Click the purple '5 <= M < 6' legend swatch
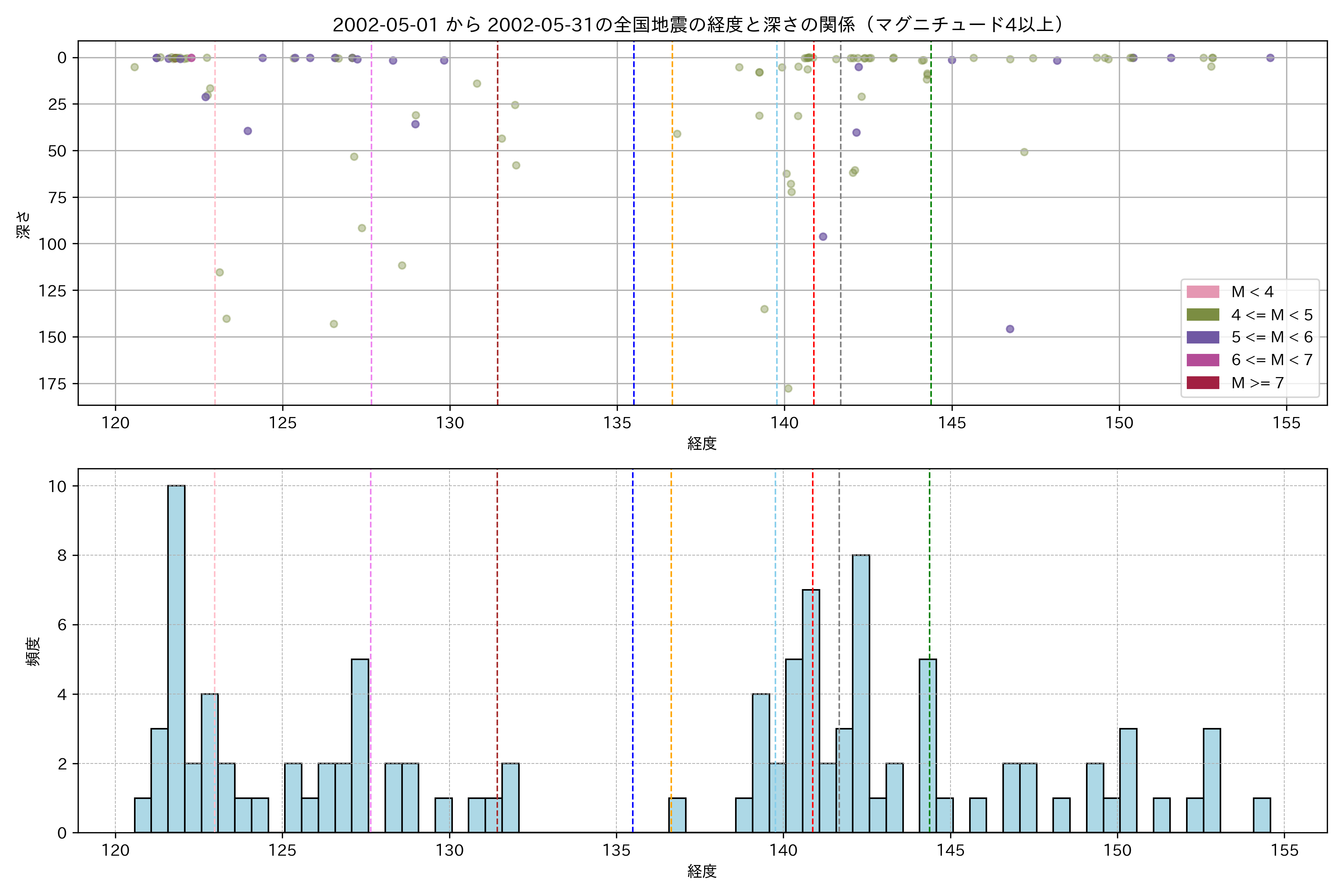 (x=1202, y=337)
